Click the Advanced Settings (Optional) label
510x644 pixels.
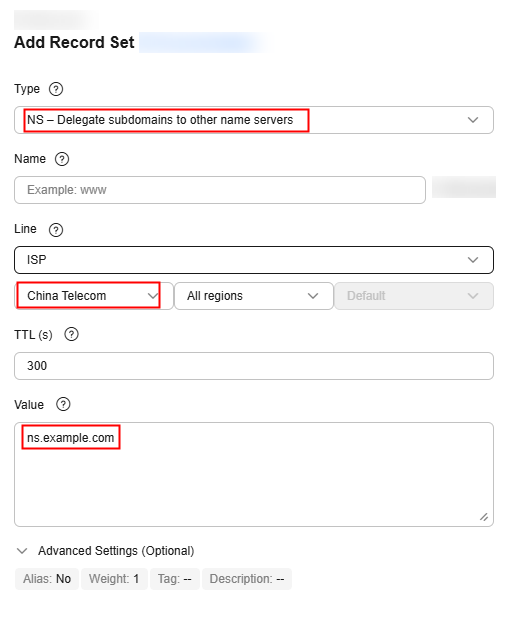tap(116, 551)
